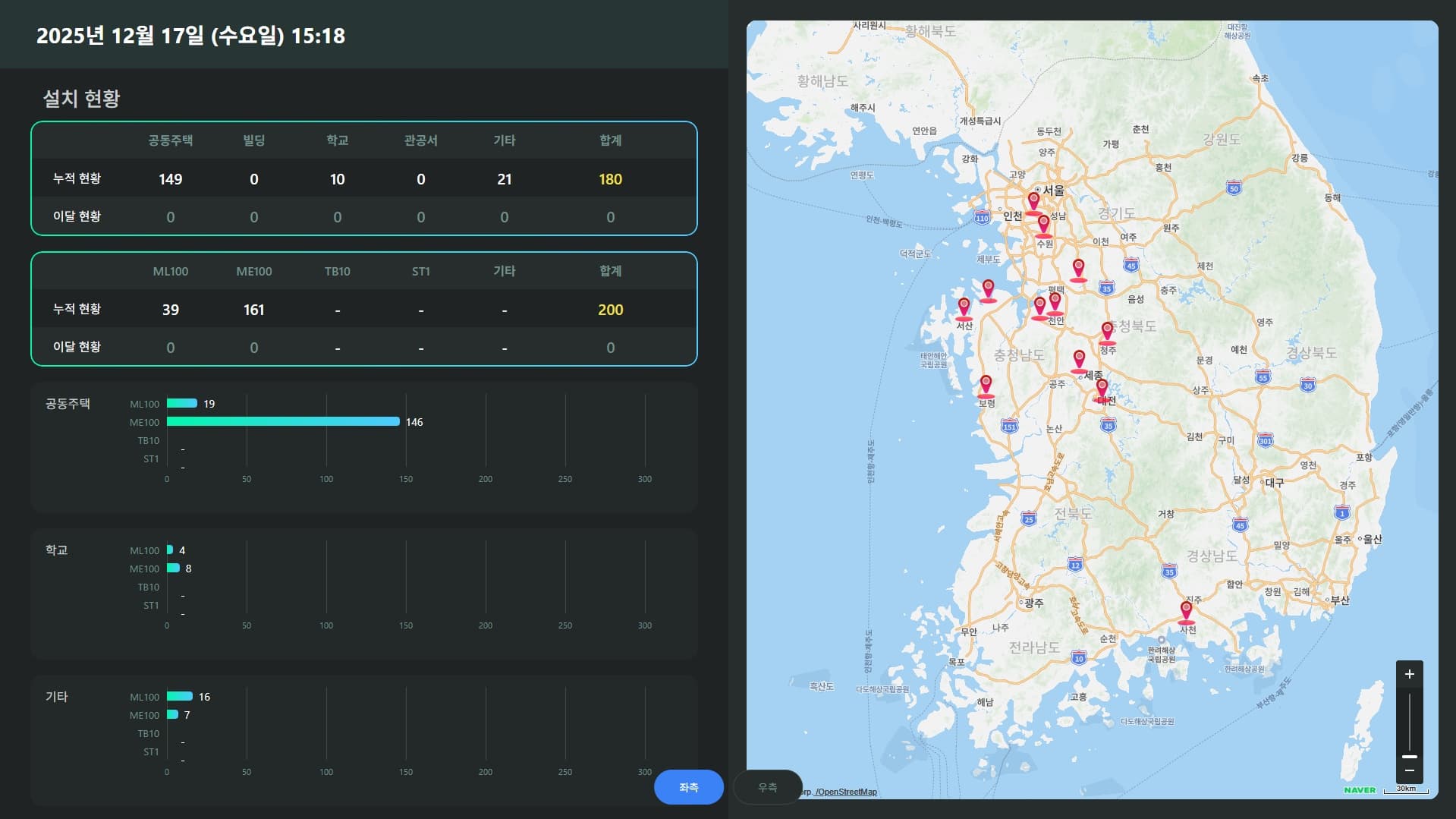Click the map zoom slider handle
The image size is (1456, 819).
click(x=1409, y=756)
